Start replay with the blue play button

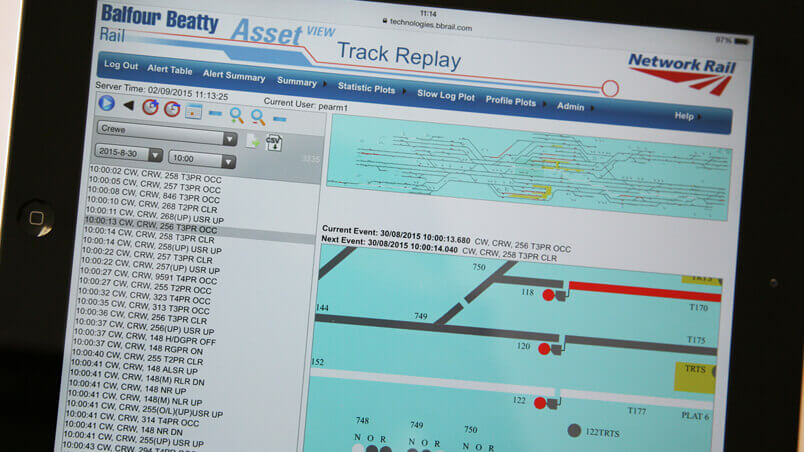(107, 103)
